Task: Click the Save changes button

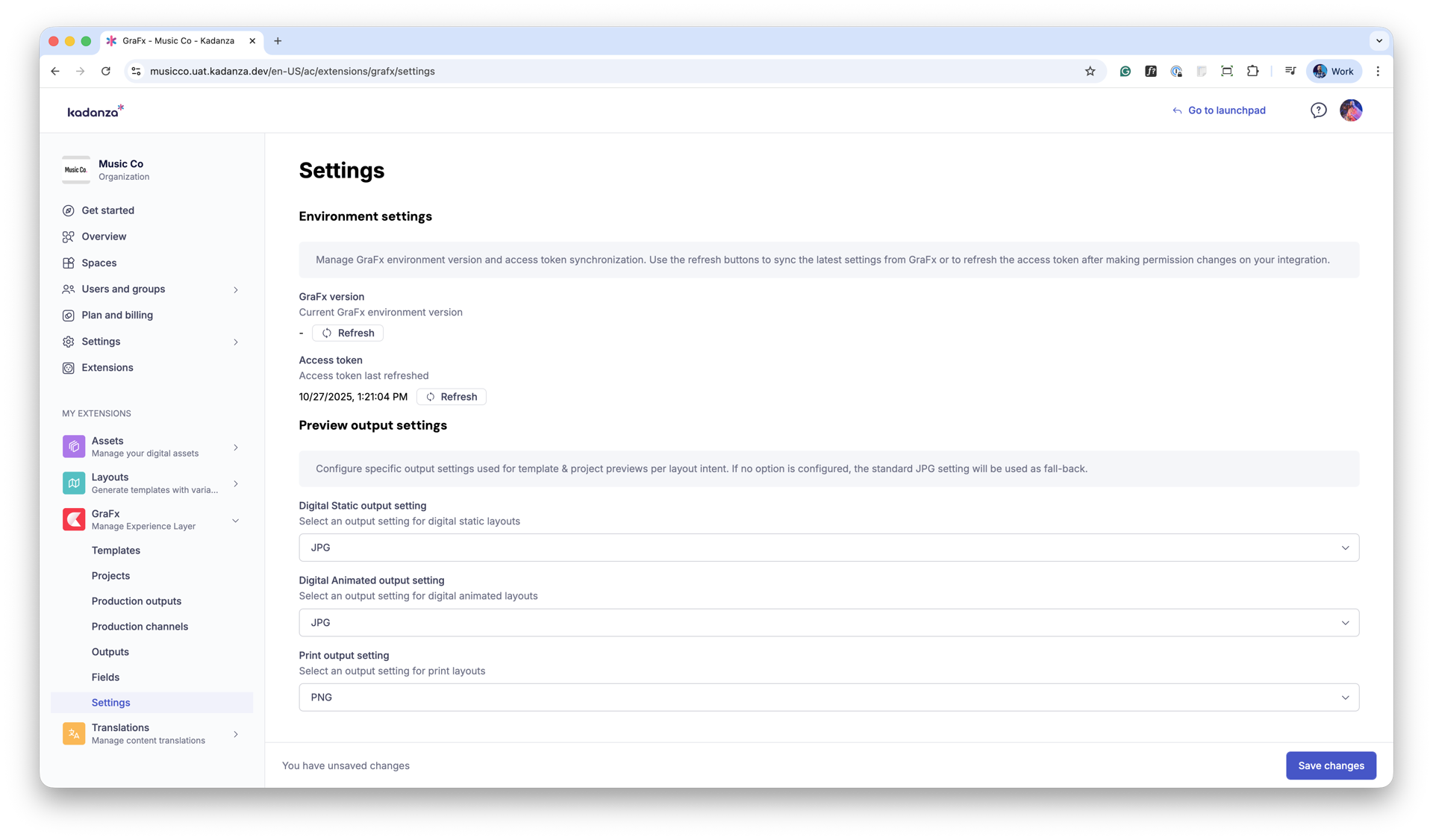Action: coord(1330,766)
